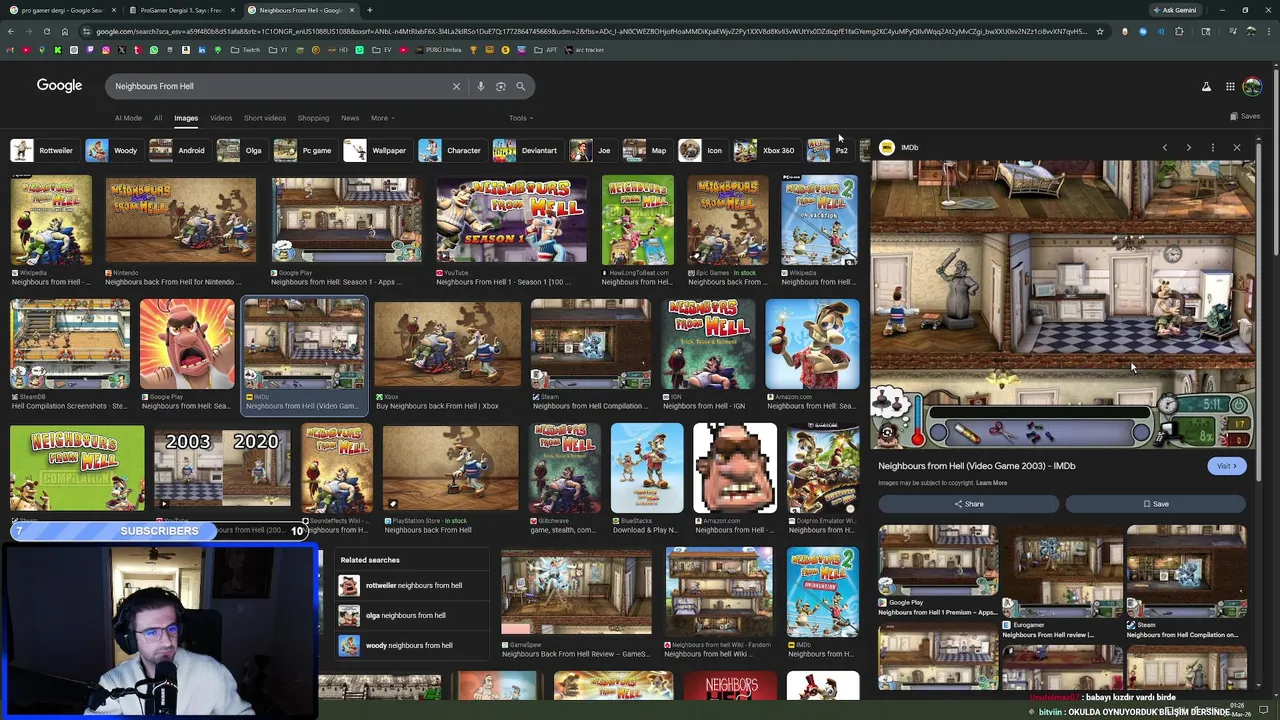The height and width of the screenshot is (720, 1280).
Task: Go back in browser history
Action: (x=10, y=31)
